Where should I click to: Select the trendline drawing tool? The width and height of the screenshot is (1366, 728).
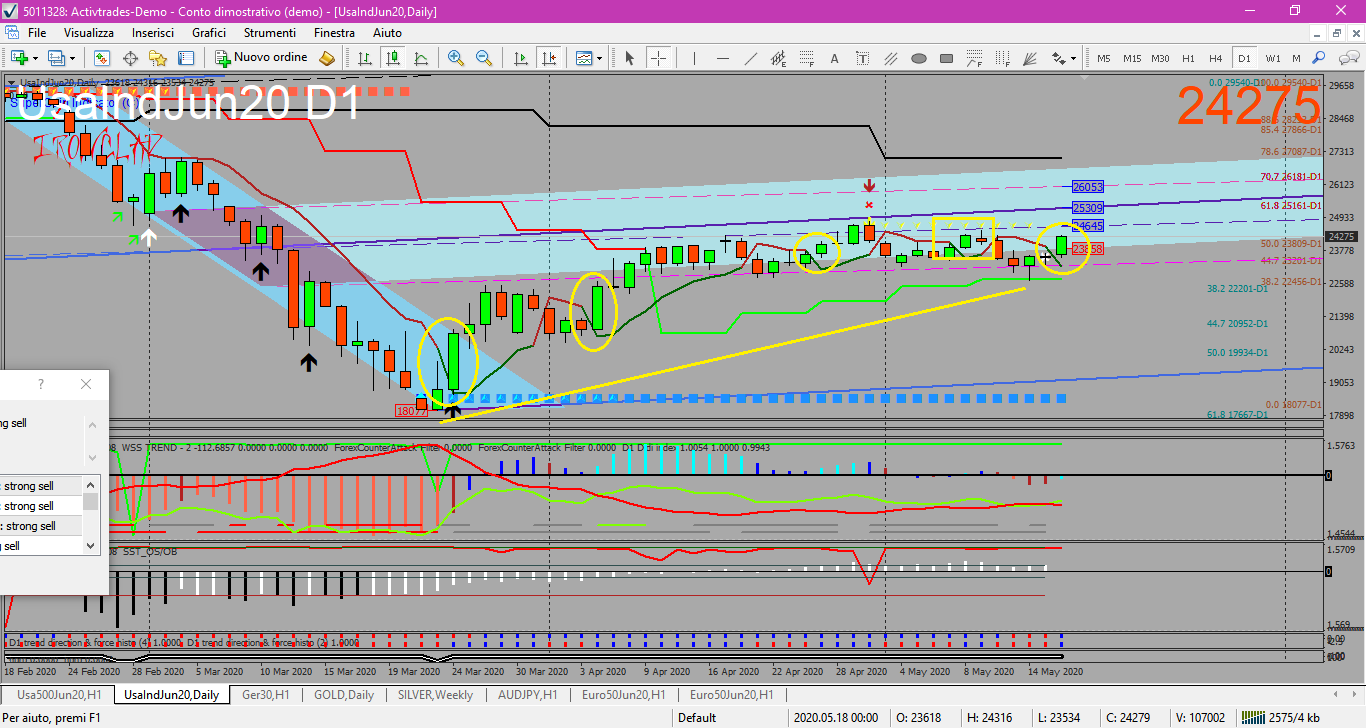click(750, 58)
